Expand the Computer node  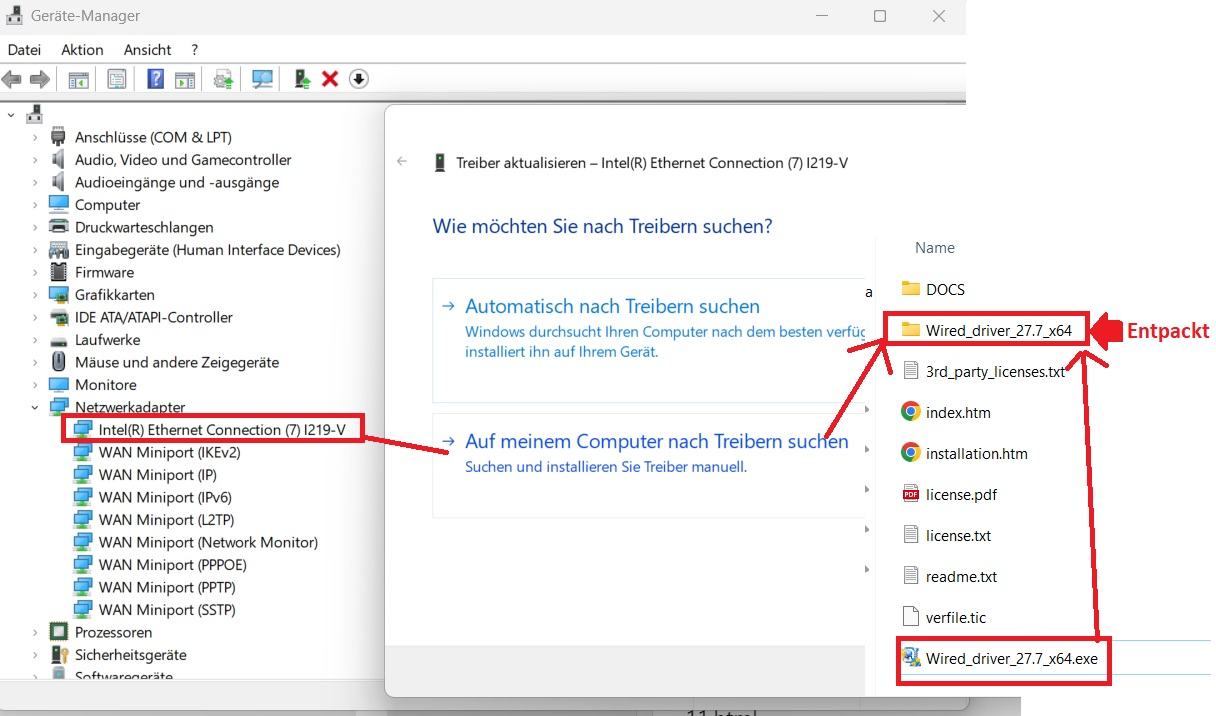35,205
